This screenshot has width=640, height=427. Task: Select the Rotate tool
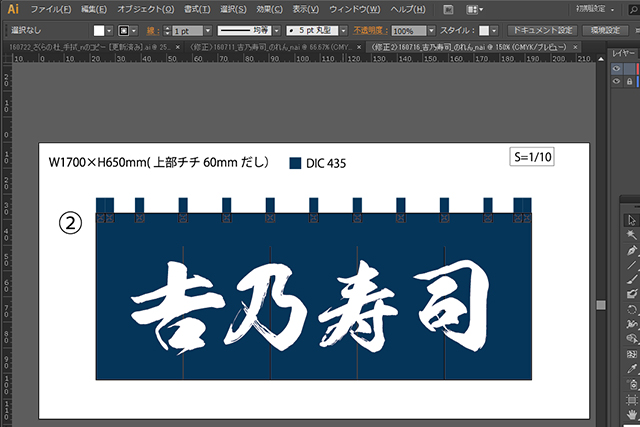[631, 309]
